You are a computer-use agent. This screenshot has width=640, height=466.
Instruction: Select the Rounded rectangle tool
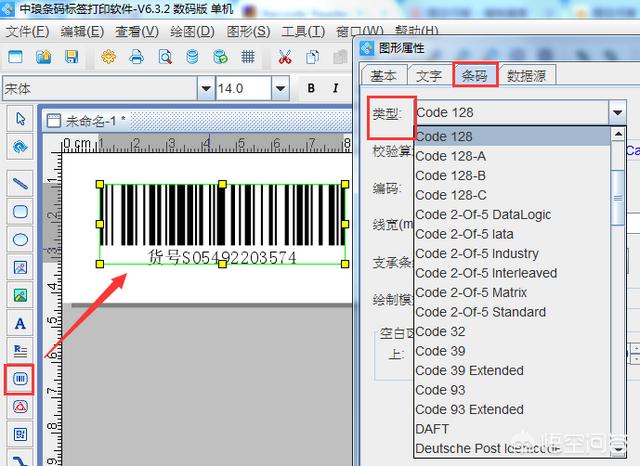point(20,211)
